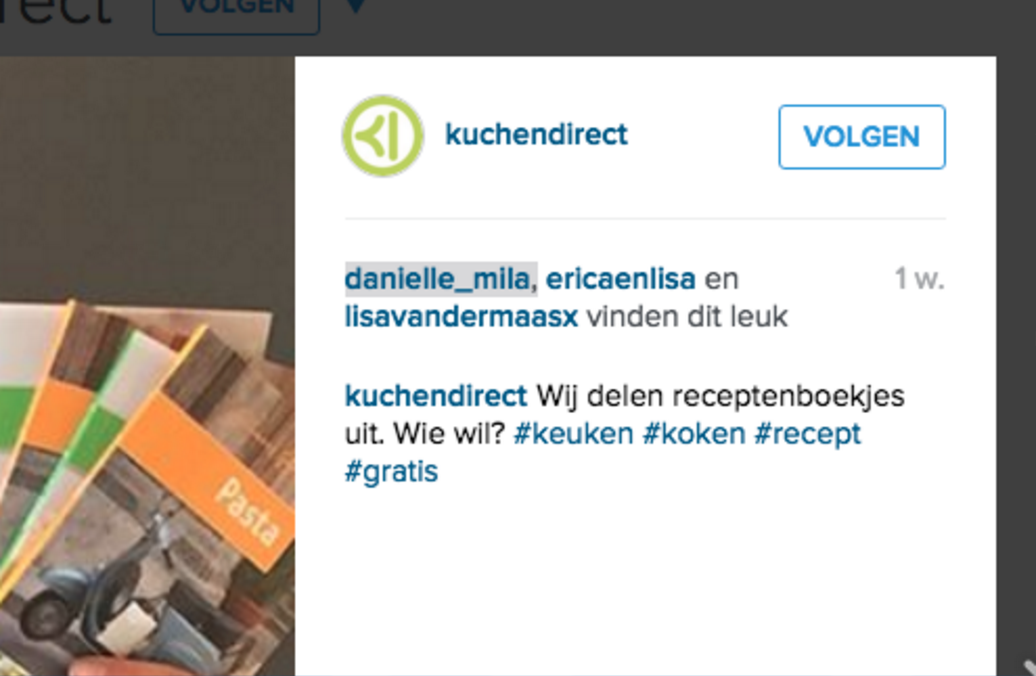
Task: Click the vinden dit leuk likes text
Action: click(687, 317)
